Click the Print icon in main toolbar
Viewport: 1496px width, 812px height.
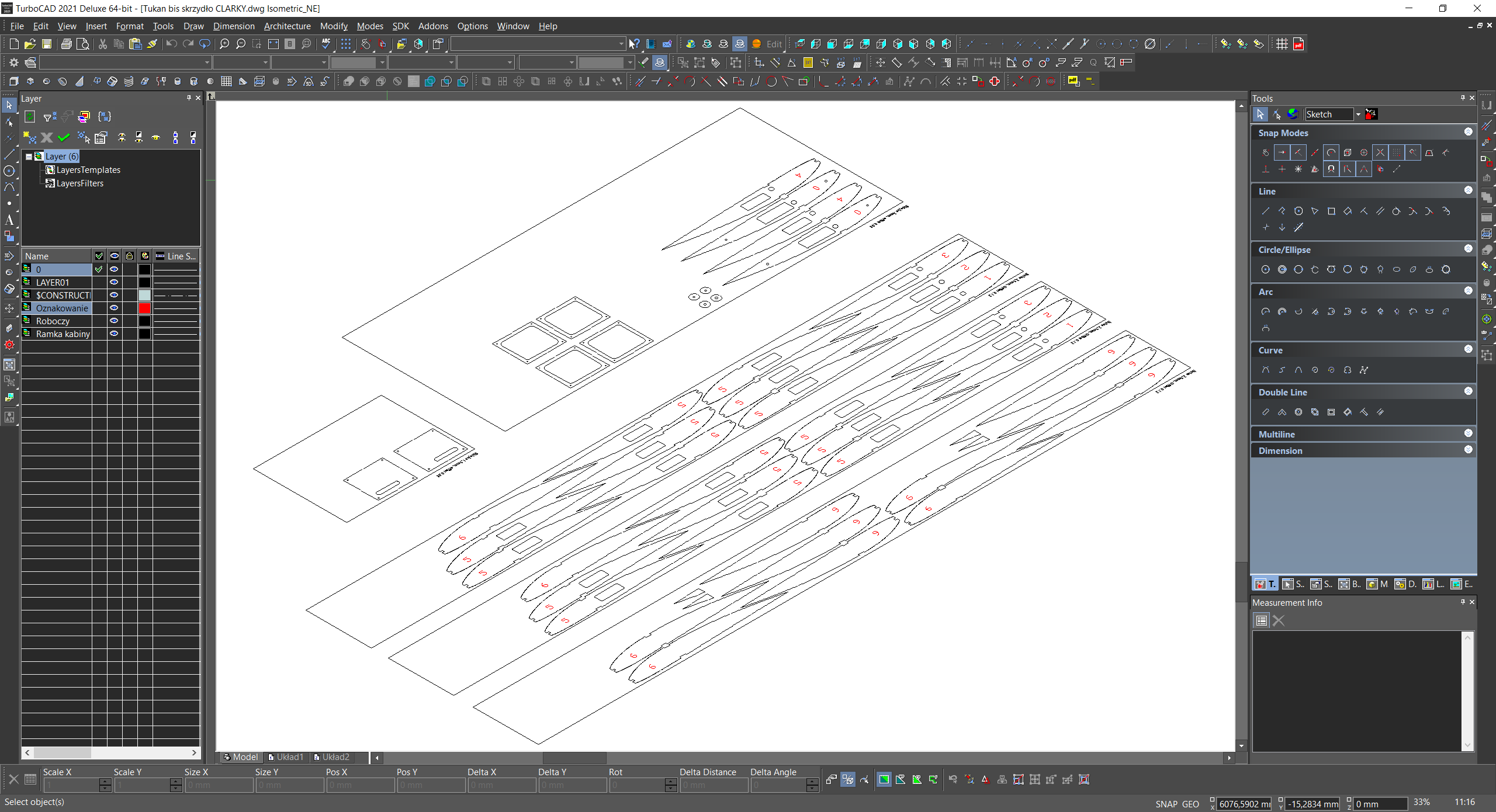click(x=67, y=44)
